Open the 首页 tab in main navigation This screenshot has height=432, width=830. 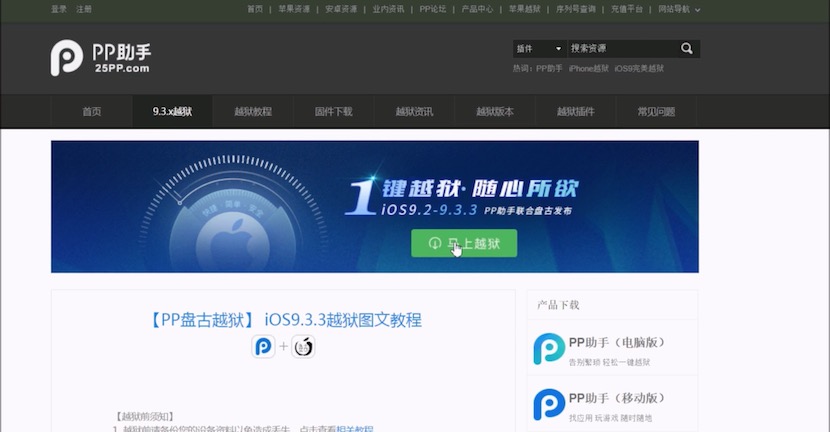tap(92, 112)
